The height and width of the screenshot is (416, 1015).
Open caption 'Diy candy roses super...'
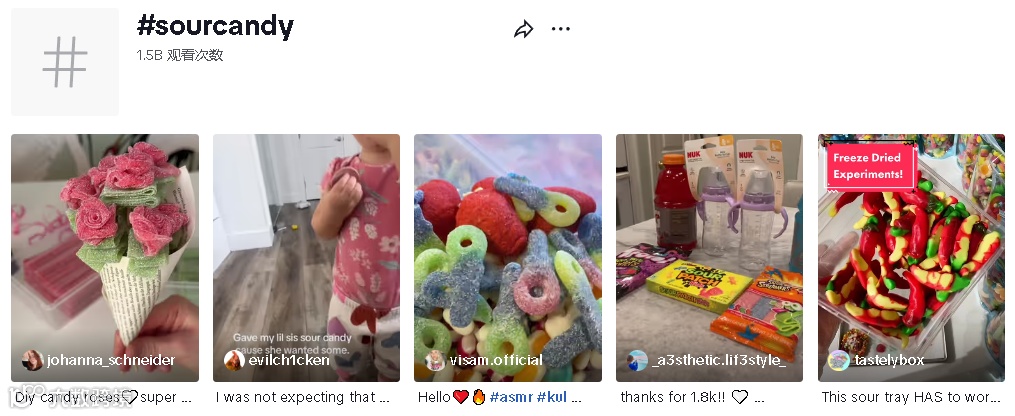104,397
